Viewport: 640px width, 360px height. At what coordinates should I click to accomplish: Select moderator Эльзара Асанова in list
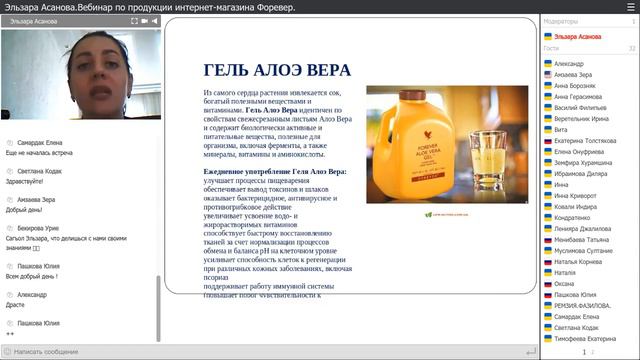click(578, 37)
